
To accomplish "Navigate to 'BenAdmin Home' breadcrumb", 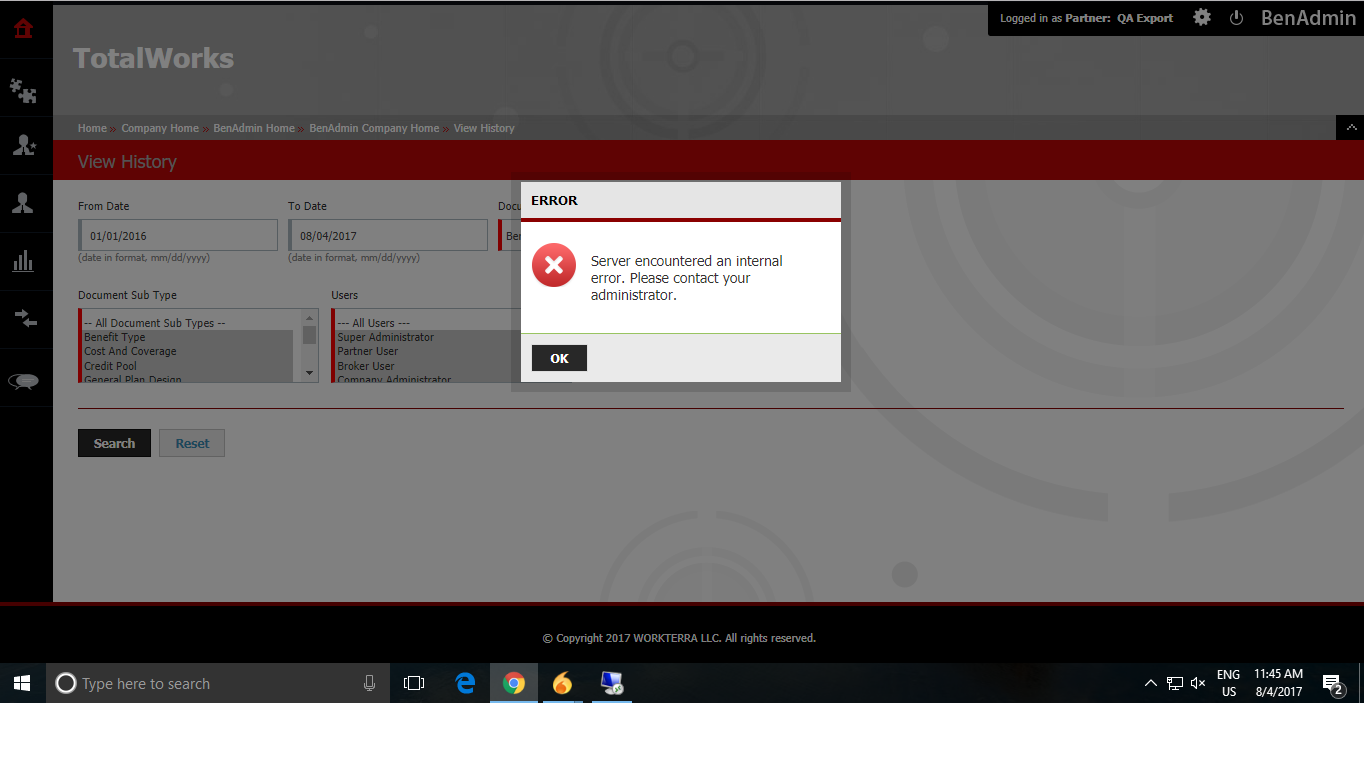I will pos(253,128).
